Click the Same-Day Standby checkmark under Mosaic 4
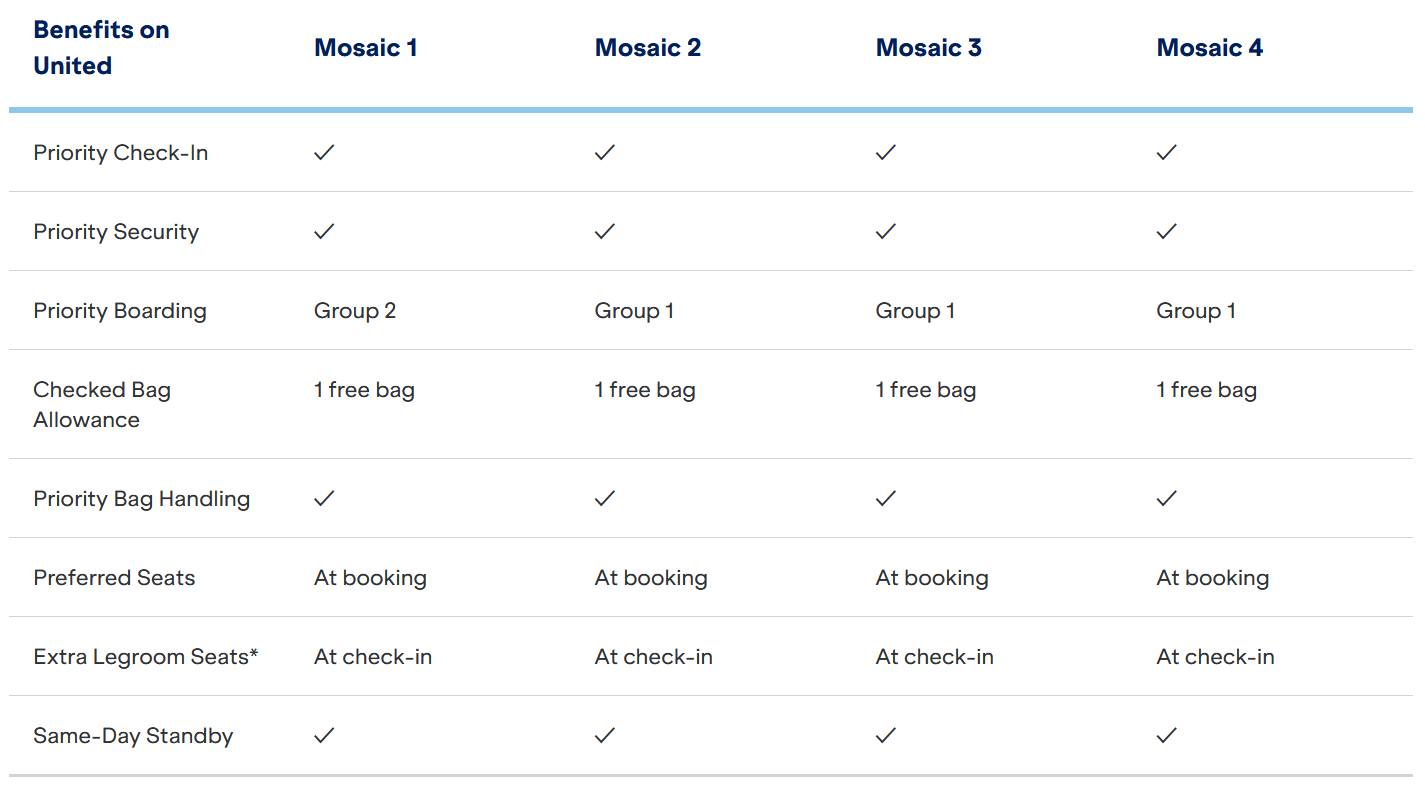Image resolution: width=1425 pixels, height=789 pixels. coord(1167,735)
